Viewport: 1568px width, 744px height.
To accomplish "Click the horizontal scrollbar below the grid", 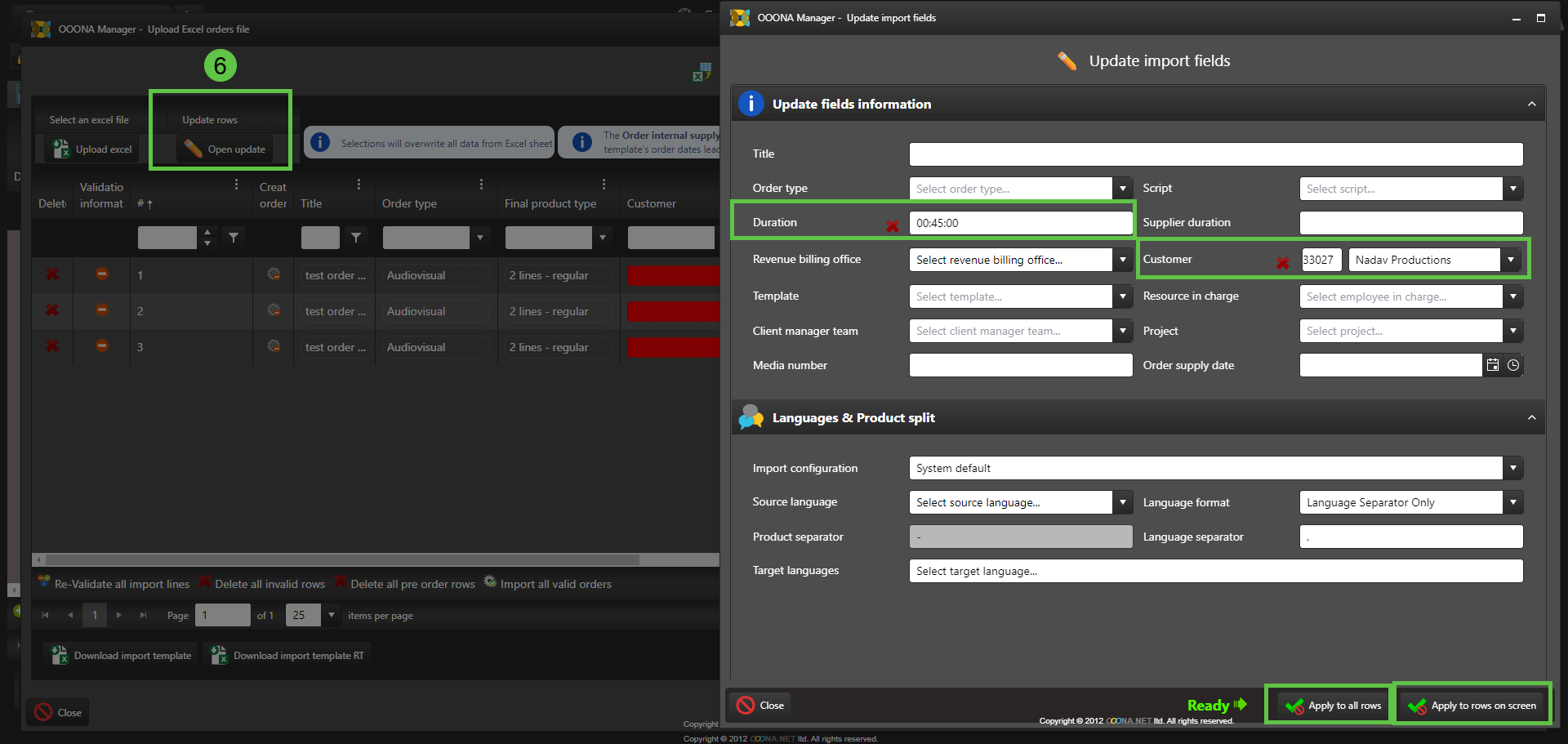I will (343, 560).
